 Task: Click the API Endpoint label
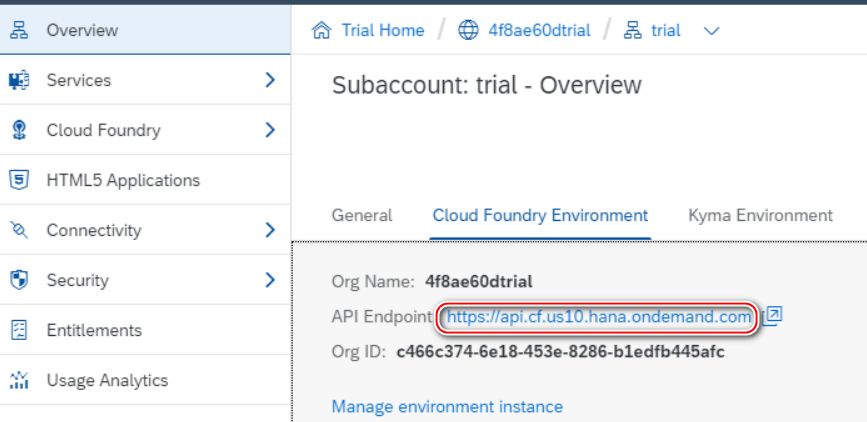coord(382,317)
